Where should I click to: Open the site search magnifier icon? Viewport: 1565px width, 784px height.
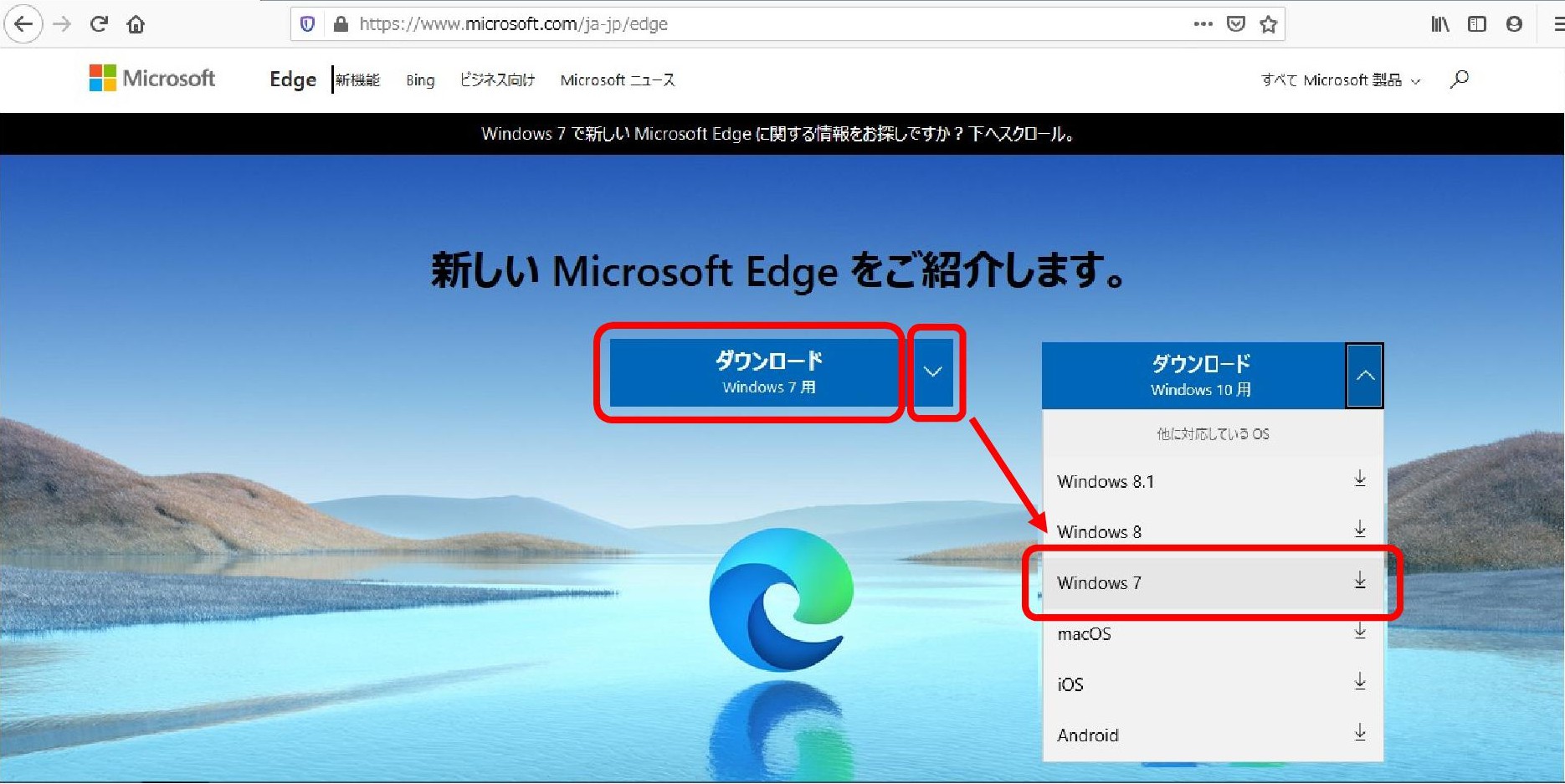1460,79
